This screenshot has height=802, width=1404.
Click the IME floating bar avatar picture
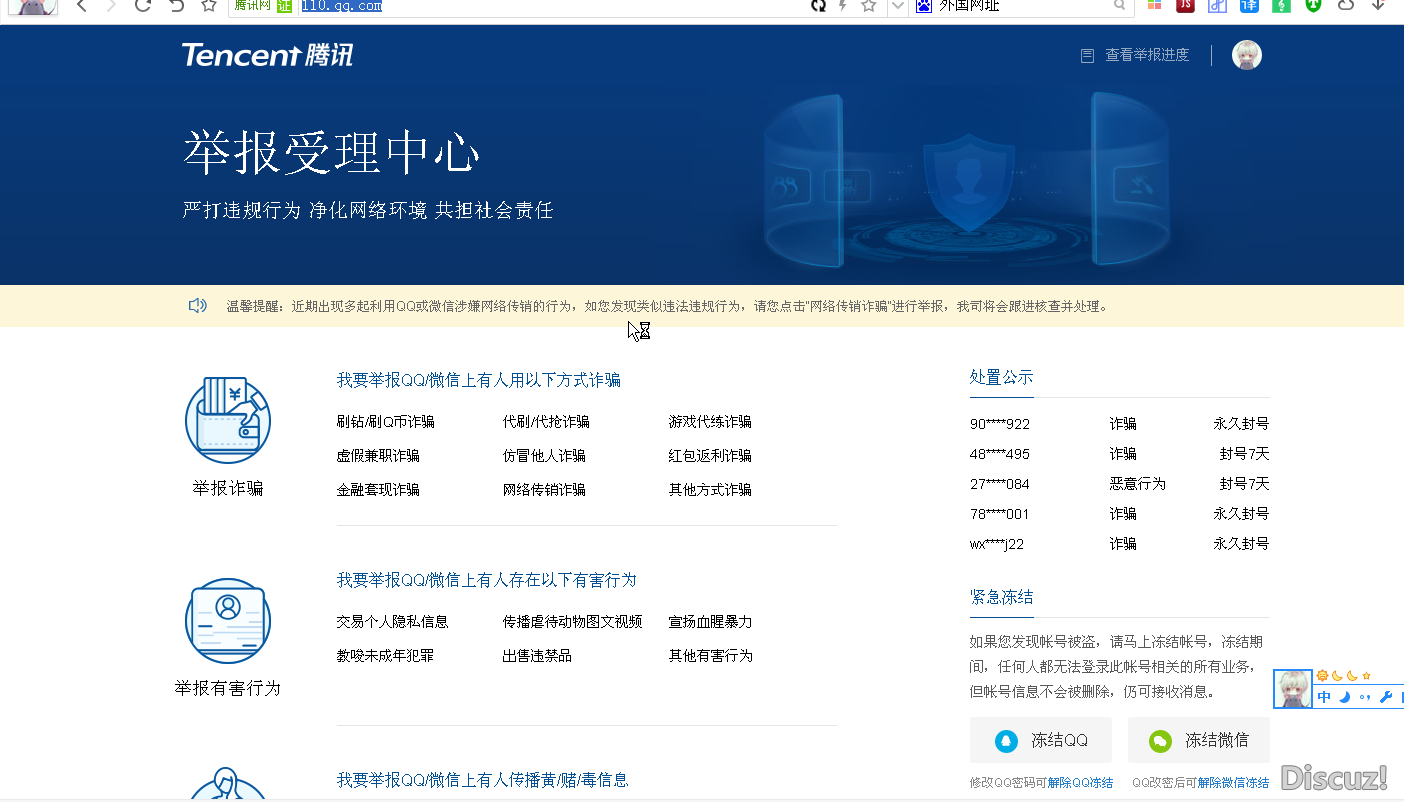tap(1293, 689)
